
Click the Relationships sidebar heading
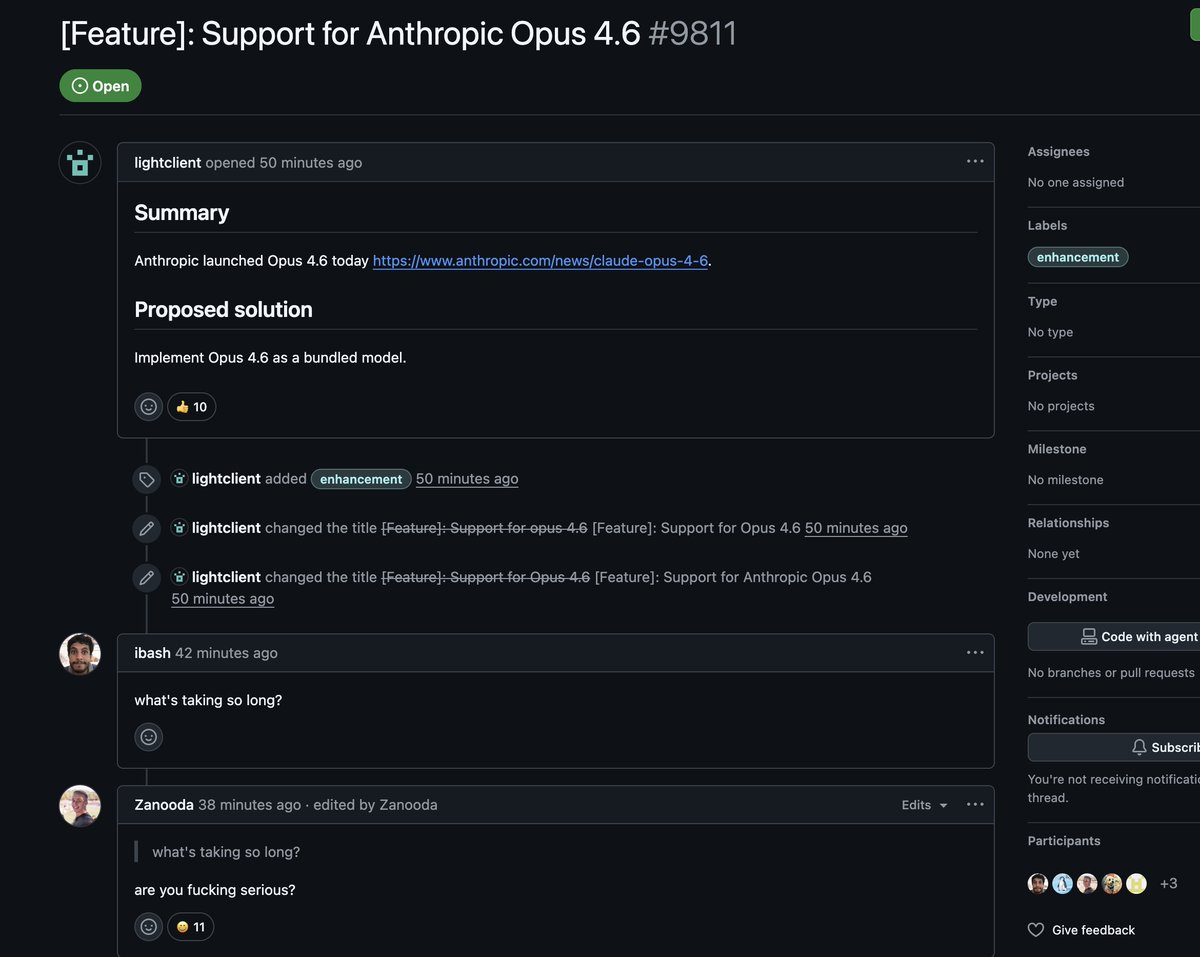(1069, 524)
